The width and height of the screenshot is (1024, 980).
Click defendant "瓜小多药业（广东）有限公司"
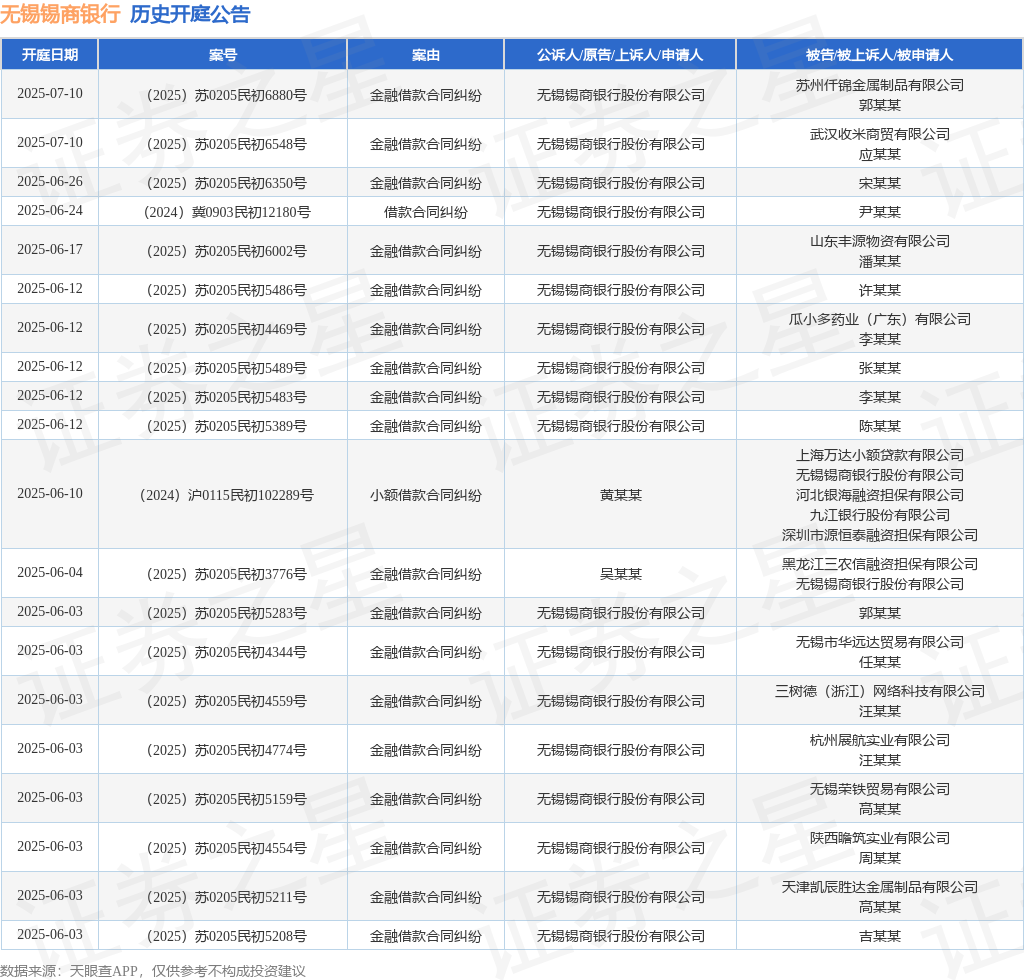[880, 320]
